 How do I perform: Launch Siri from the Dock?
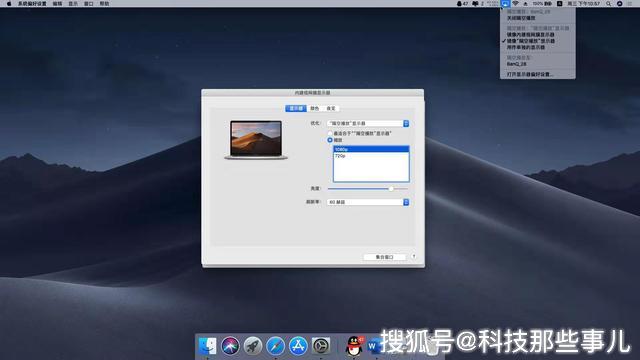[230, 346]
